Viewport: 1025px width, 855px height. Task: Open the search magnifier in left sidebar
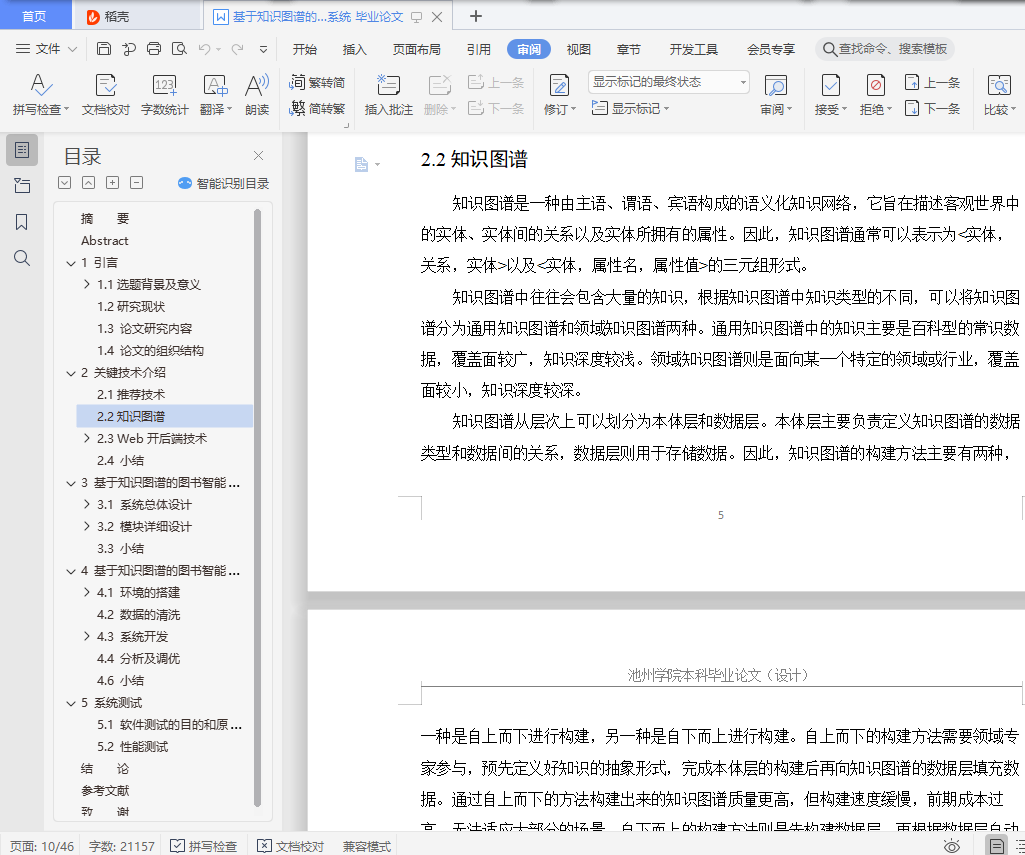(x=22, y=258)
